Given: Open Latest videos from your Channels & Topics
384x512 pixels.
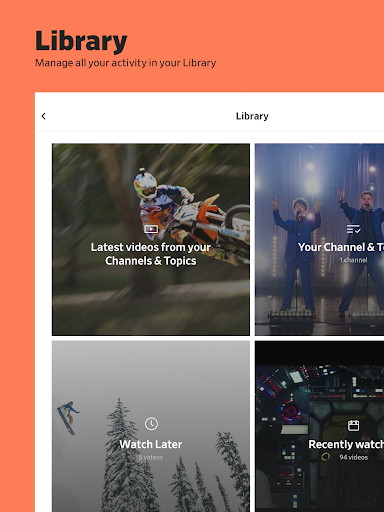Looking at the screenshot, I should point(151,254).
